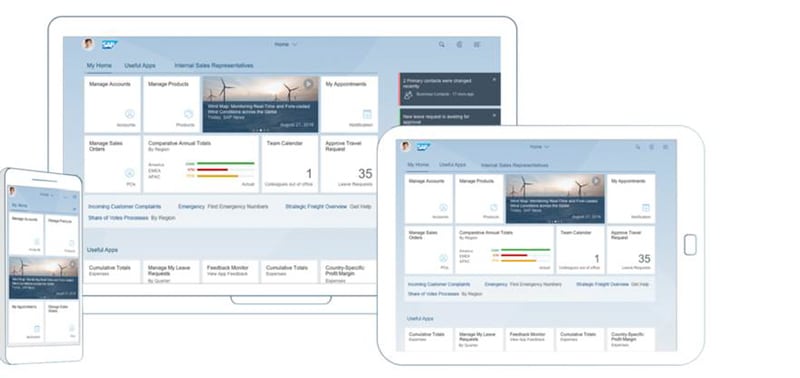Click the user avatar on the tablet
This screenshot has height=378, width=800.
(406, 146)
